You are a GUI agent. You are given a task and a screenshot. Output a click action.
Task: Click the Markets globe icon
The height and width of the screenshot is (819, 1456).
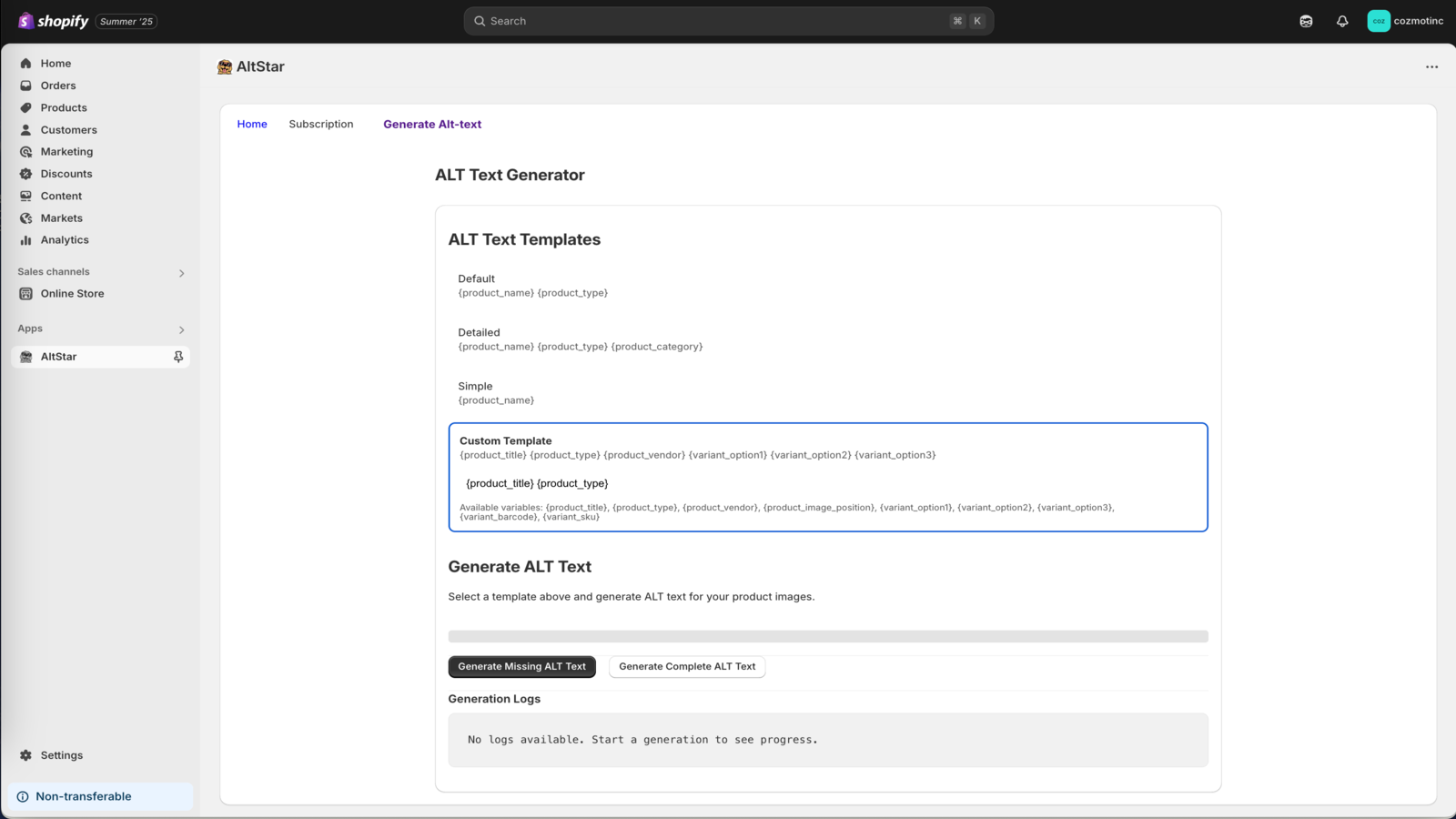[x=25, y=218]
